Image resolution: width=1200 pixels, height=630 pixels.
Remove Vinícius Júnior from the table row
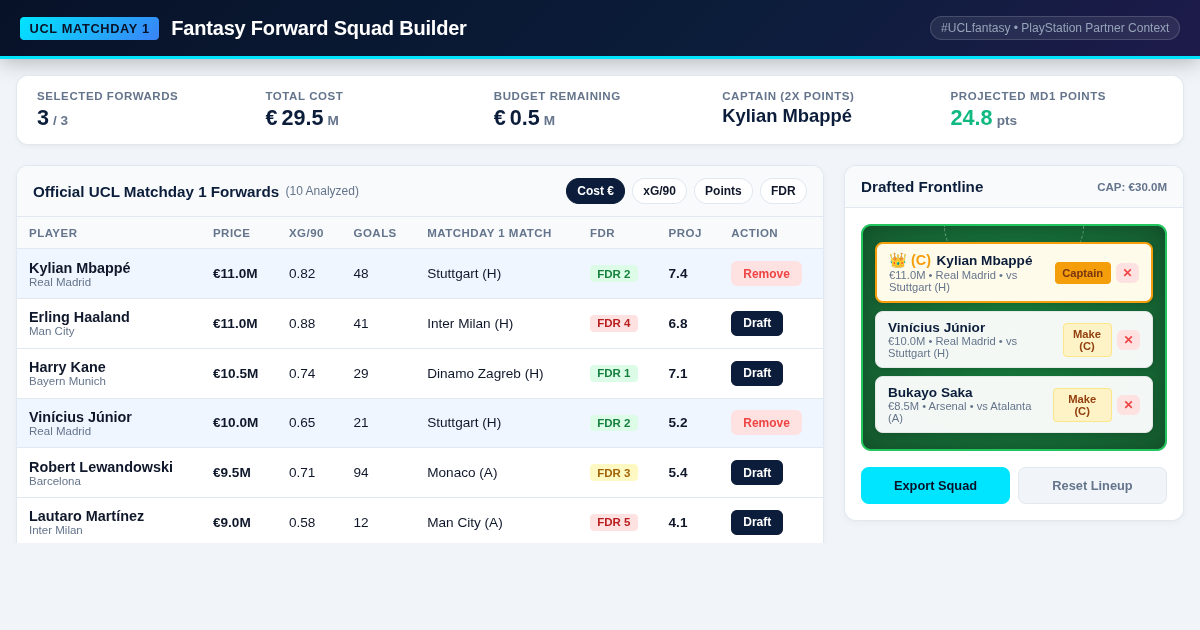766,423
